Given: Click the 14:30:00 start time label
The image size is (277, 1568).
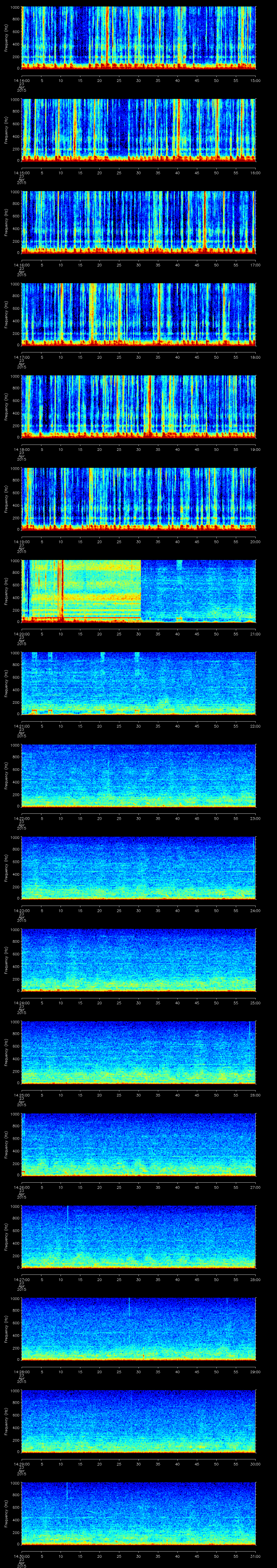Looking at the screenshot, I should click(21, 1556).
